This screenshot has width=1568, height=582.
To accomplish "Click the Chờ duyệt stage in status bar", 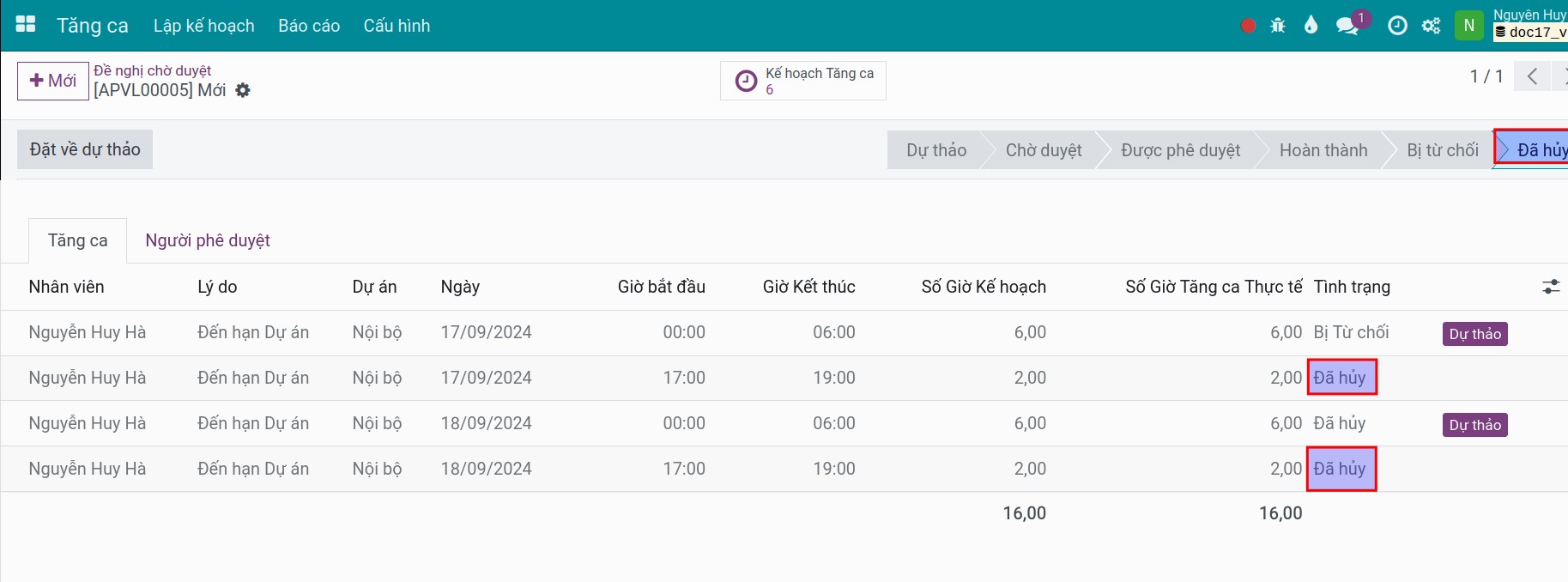I will (1044, 150).
